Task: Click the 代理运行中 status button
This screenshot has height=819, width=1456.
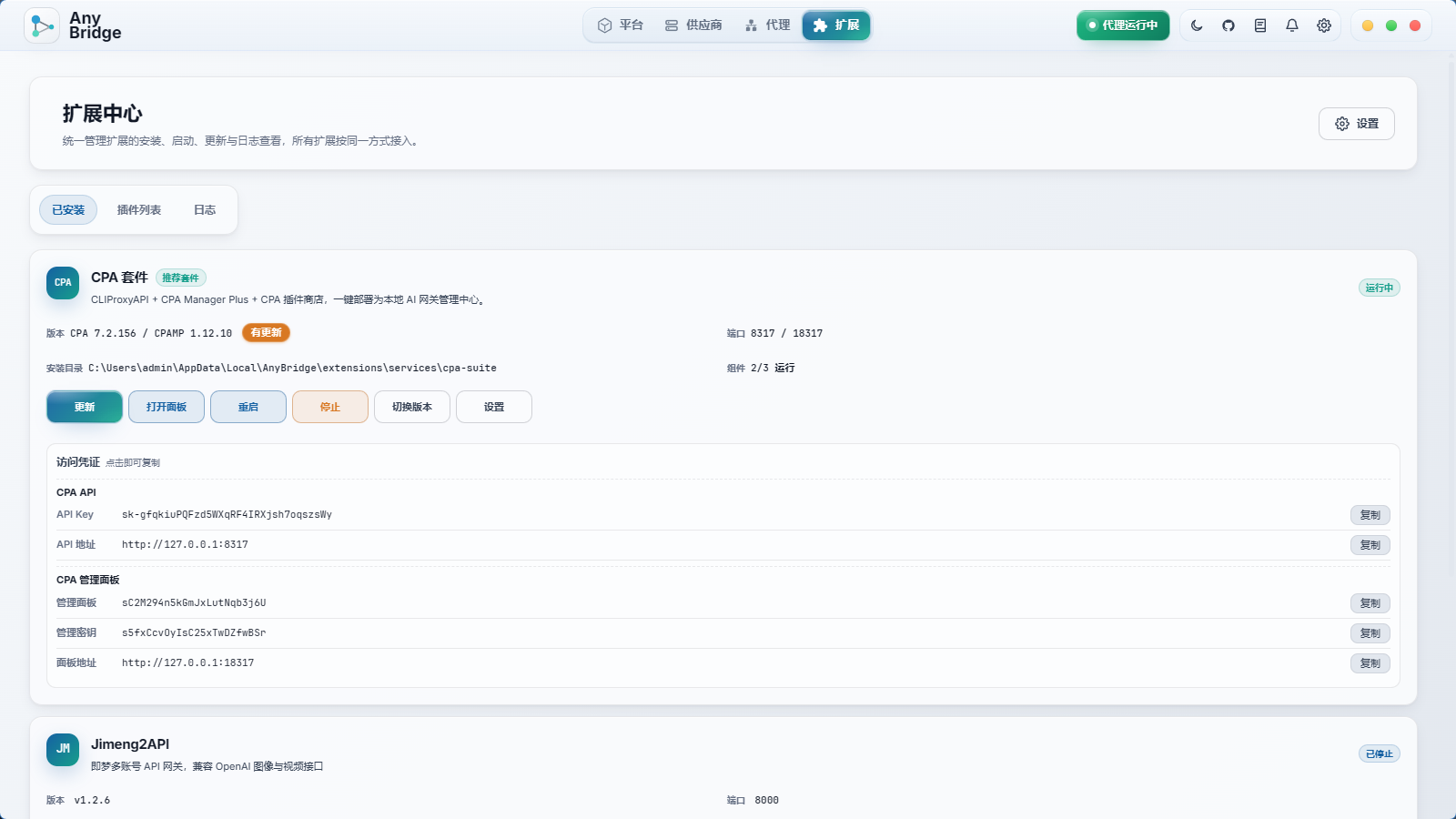Action: [x=1123, y=25]
